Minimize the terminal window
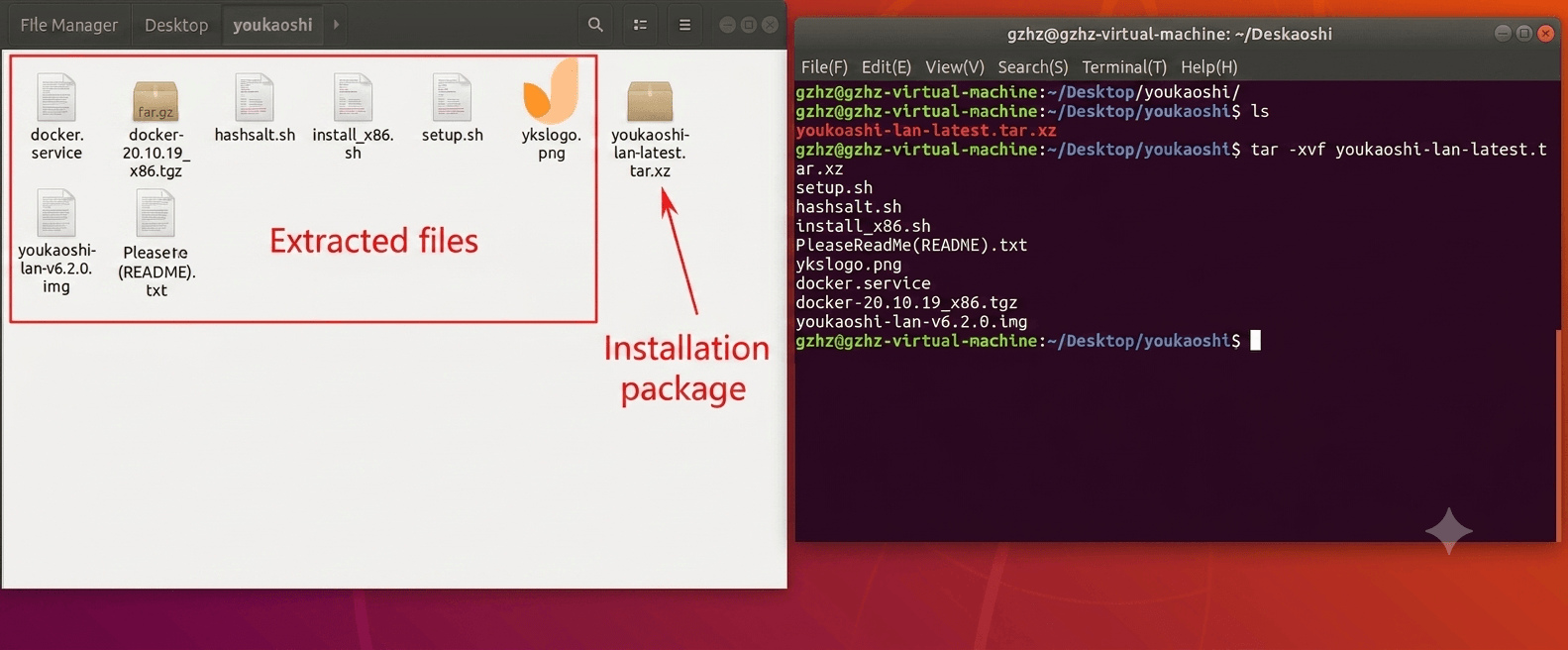The width and height of the screenshot is (1568, 650). coord(1503,34)
